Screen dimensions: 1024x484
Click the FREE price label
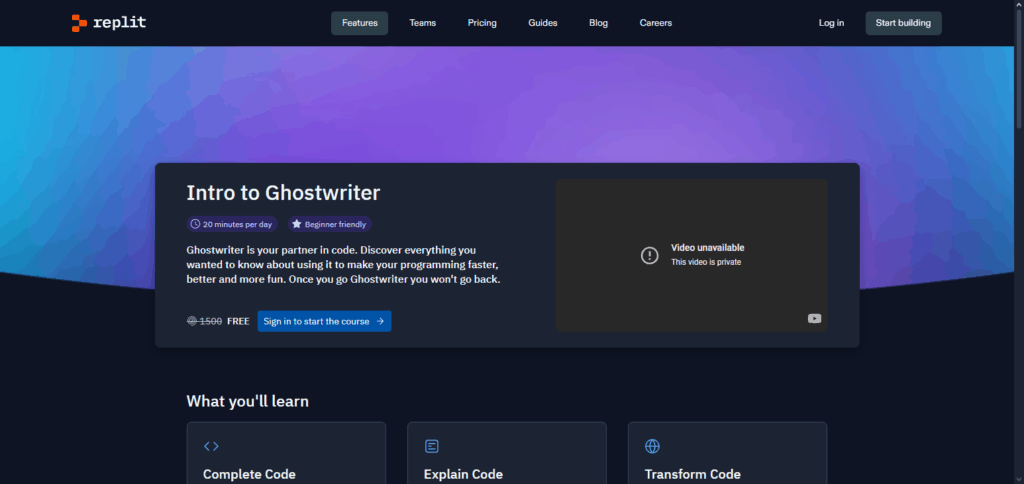(x=238, y=321)
